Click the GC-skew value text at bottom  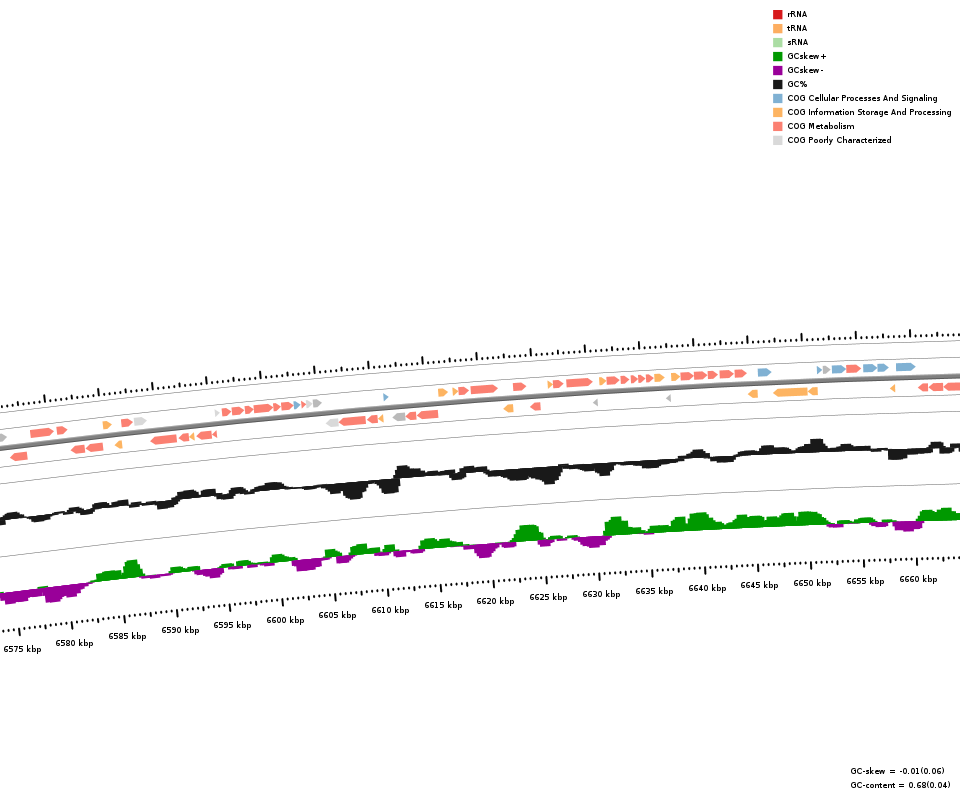pyautogui.click(x=897, y=771)
